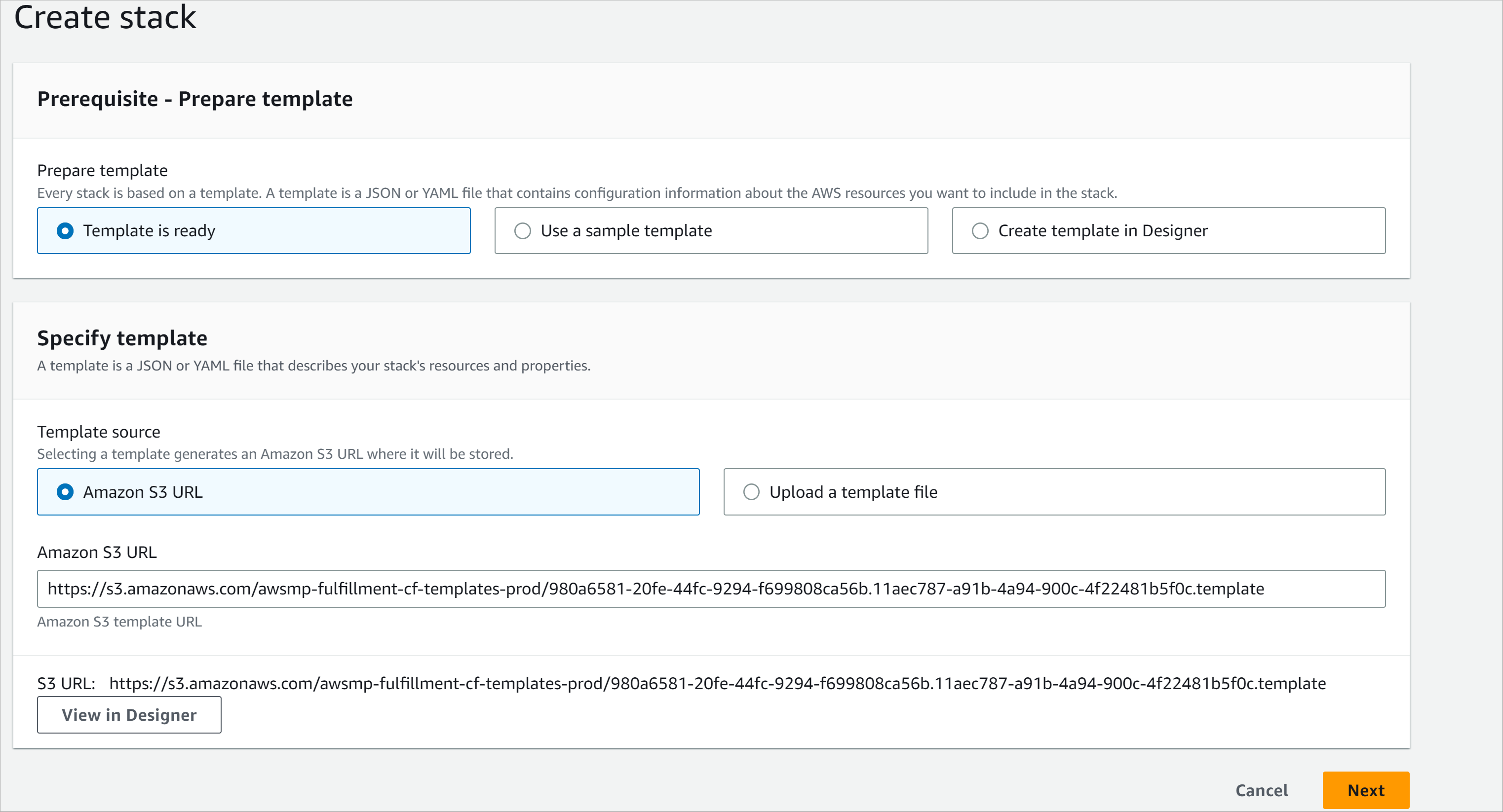Click the "Template source" label
This screenshot has height=812, width=1503.
[x=99, y=432]
